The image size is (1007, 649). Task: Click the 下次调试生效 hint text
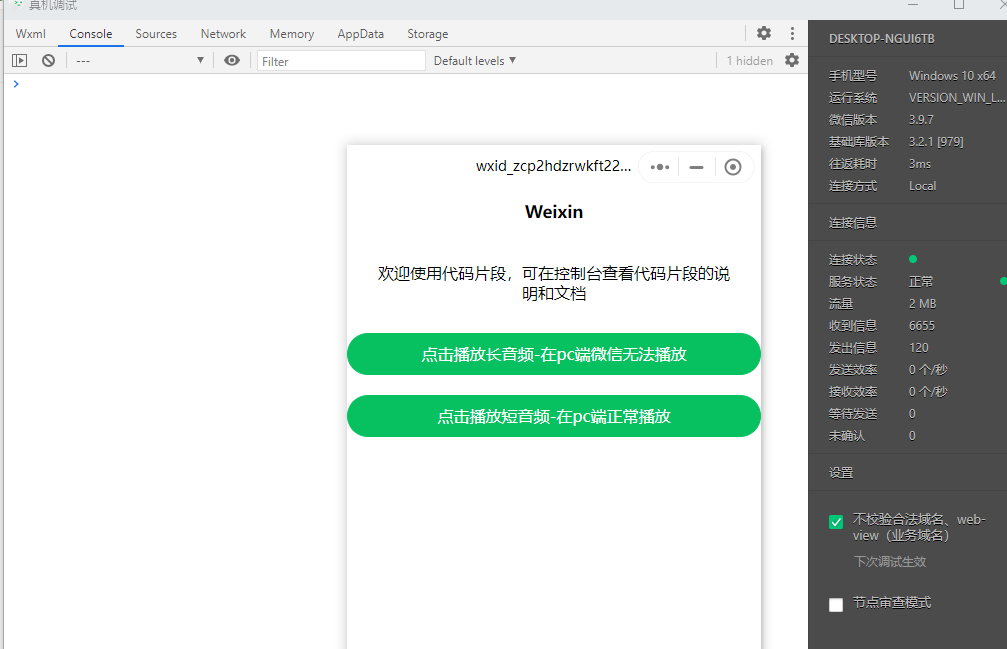coord(889,562)
